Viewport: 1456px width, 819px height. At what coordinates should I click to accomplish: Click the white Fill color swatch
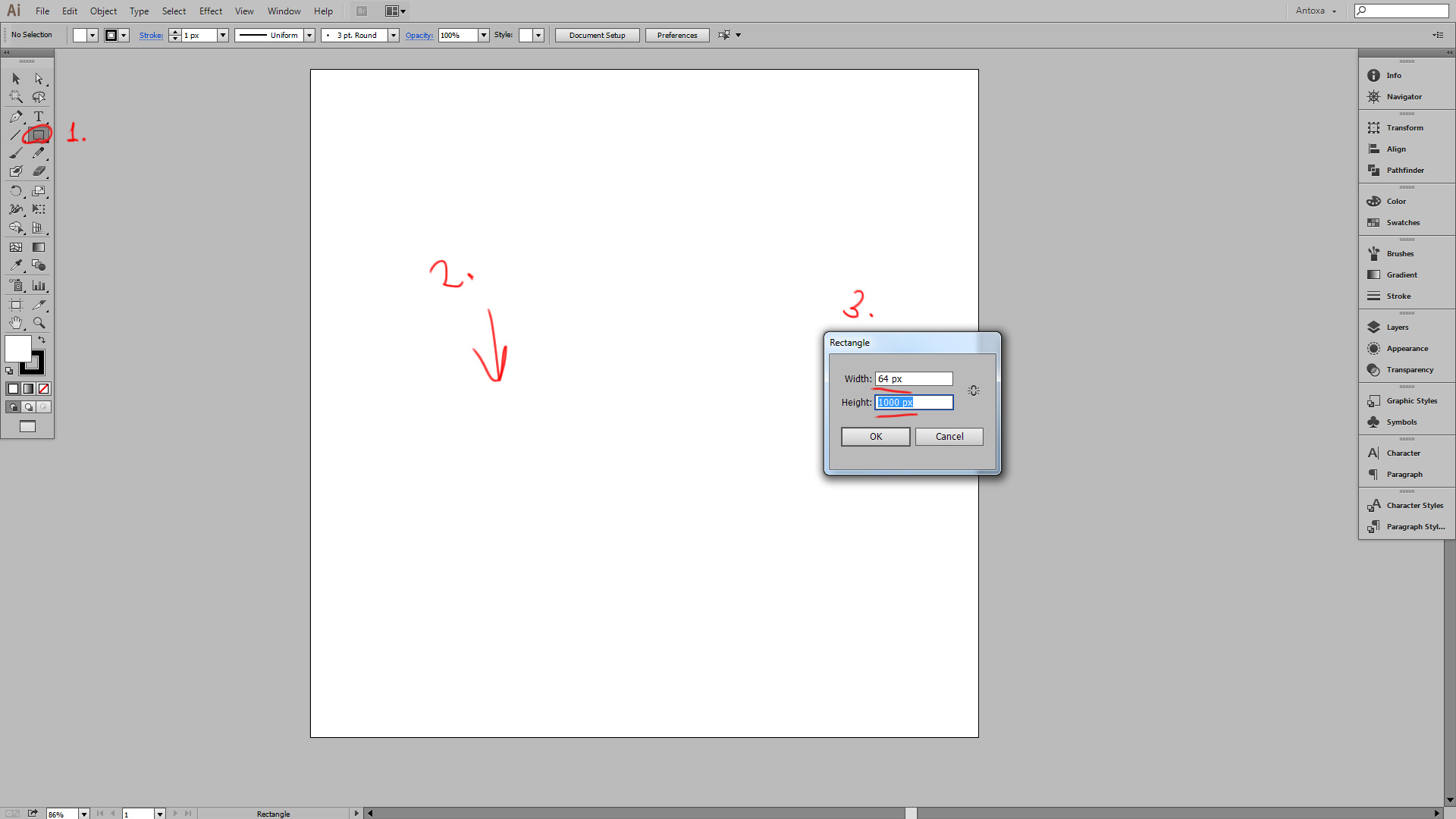point(17,349)
